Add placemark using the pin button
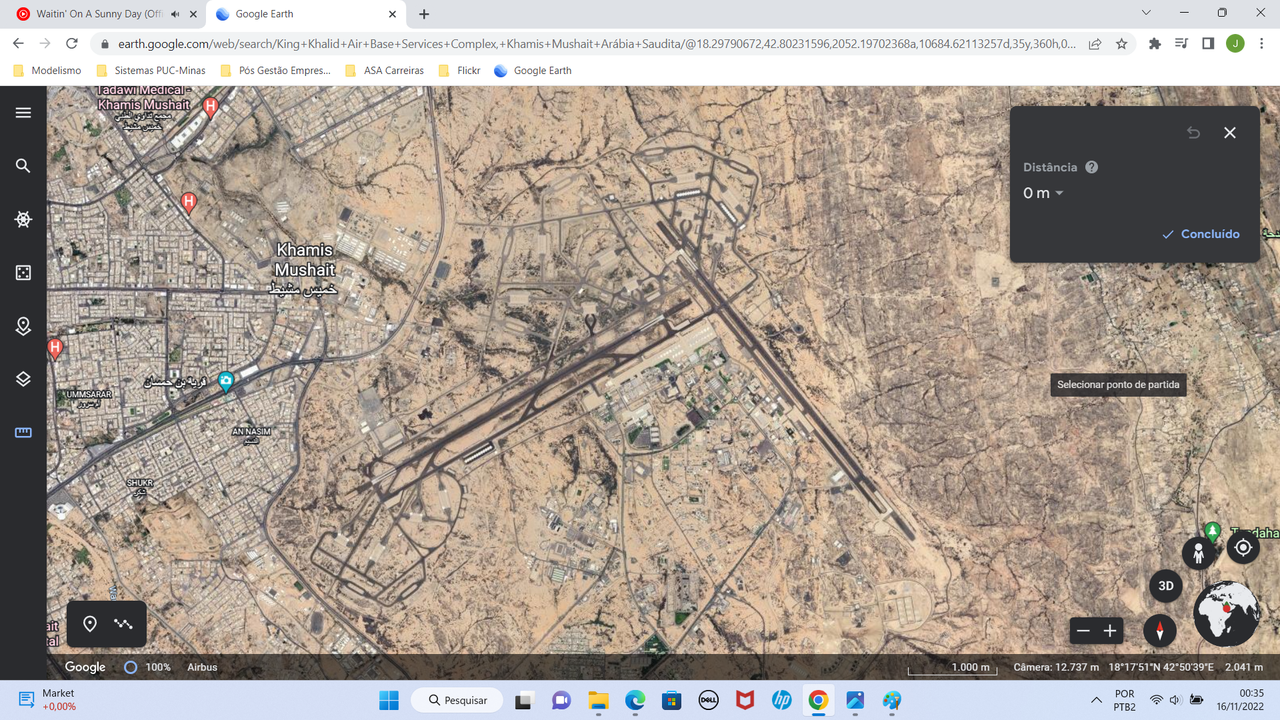The width and height of the screenshot is (1280, 720). (90, 624)
